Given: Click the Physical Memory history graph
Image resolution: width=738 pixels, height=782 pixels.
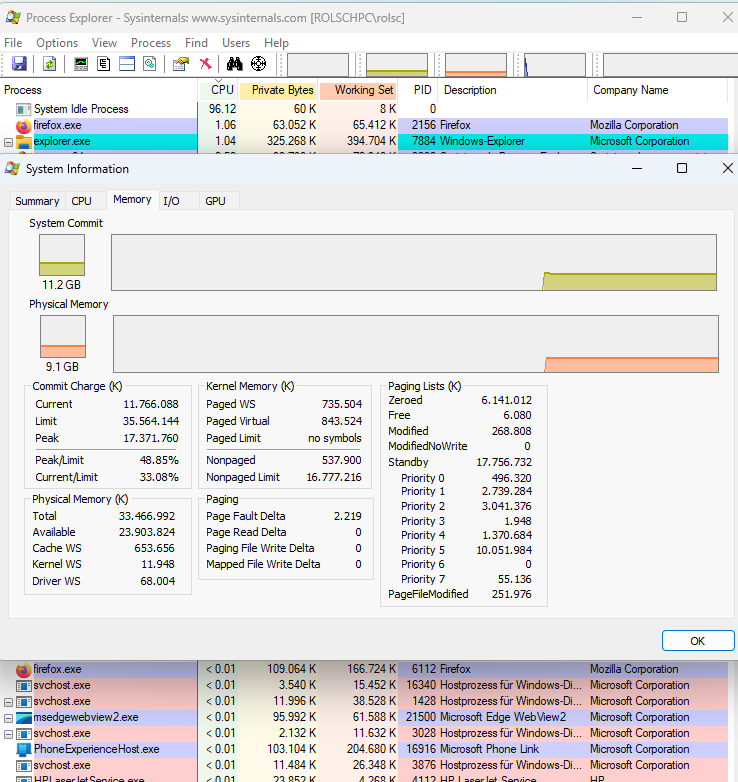Looking at the screenshot, I should [416, 344].
